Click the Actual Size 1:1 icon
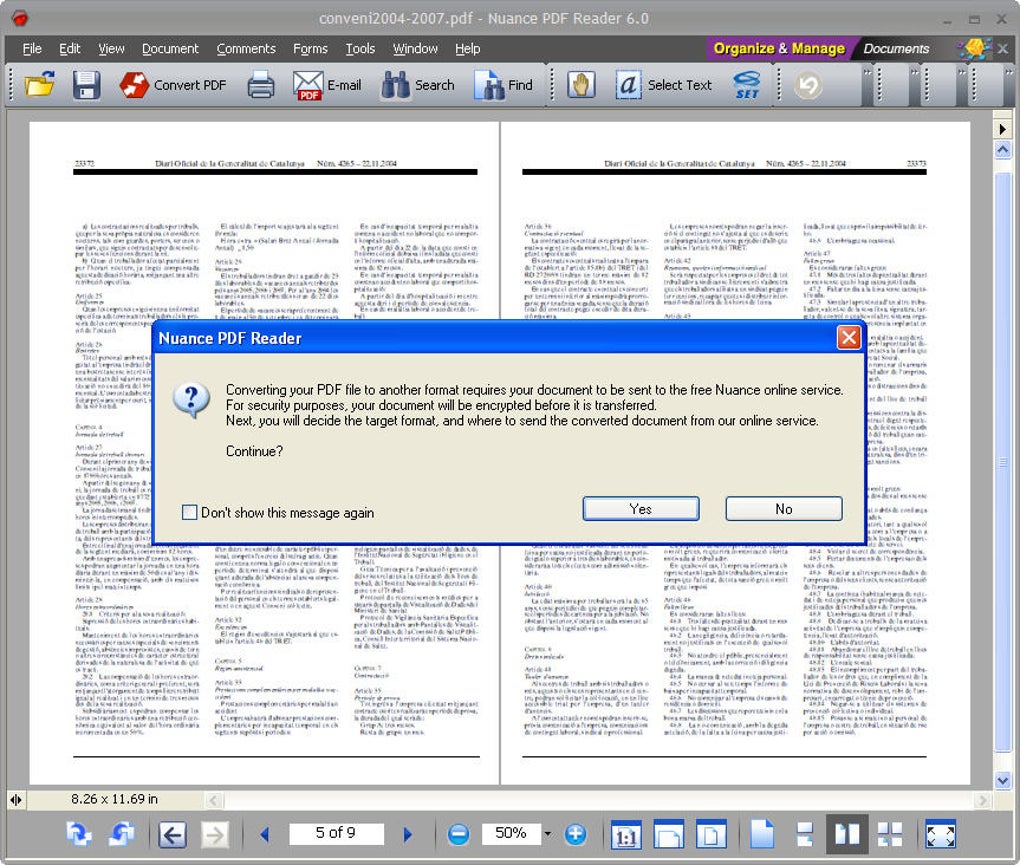The width and height of the screenshot is (1020, 865). [x=626, y=834]
